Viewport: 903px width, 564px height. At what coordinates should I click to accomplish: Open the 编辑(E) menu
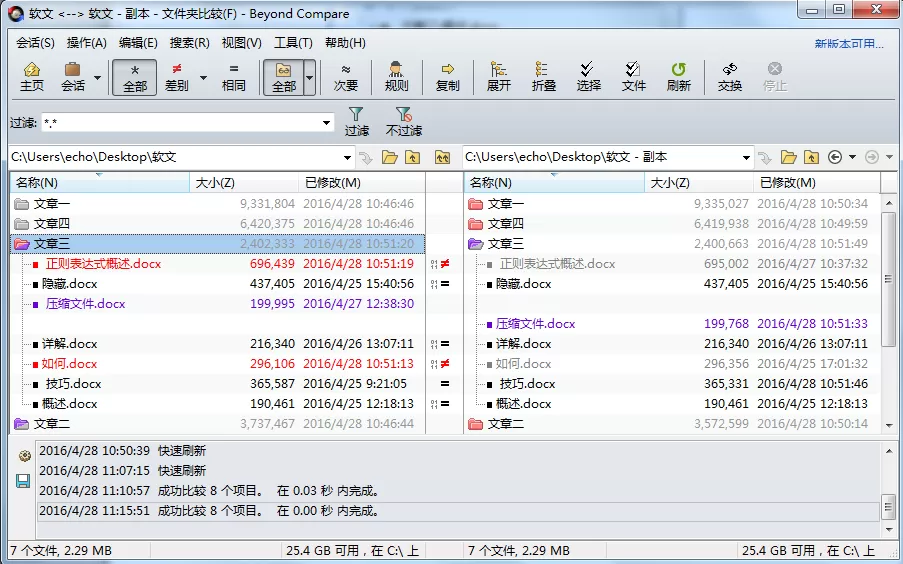[138, 43]
